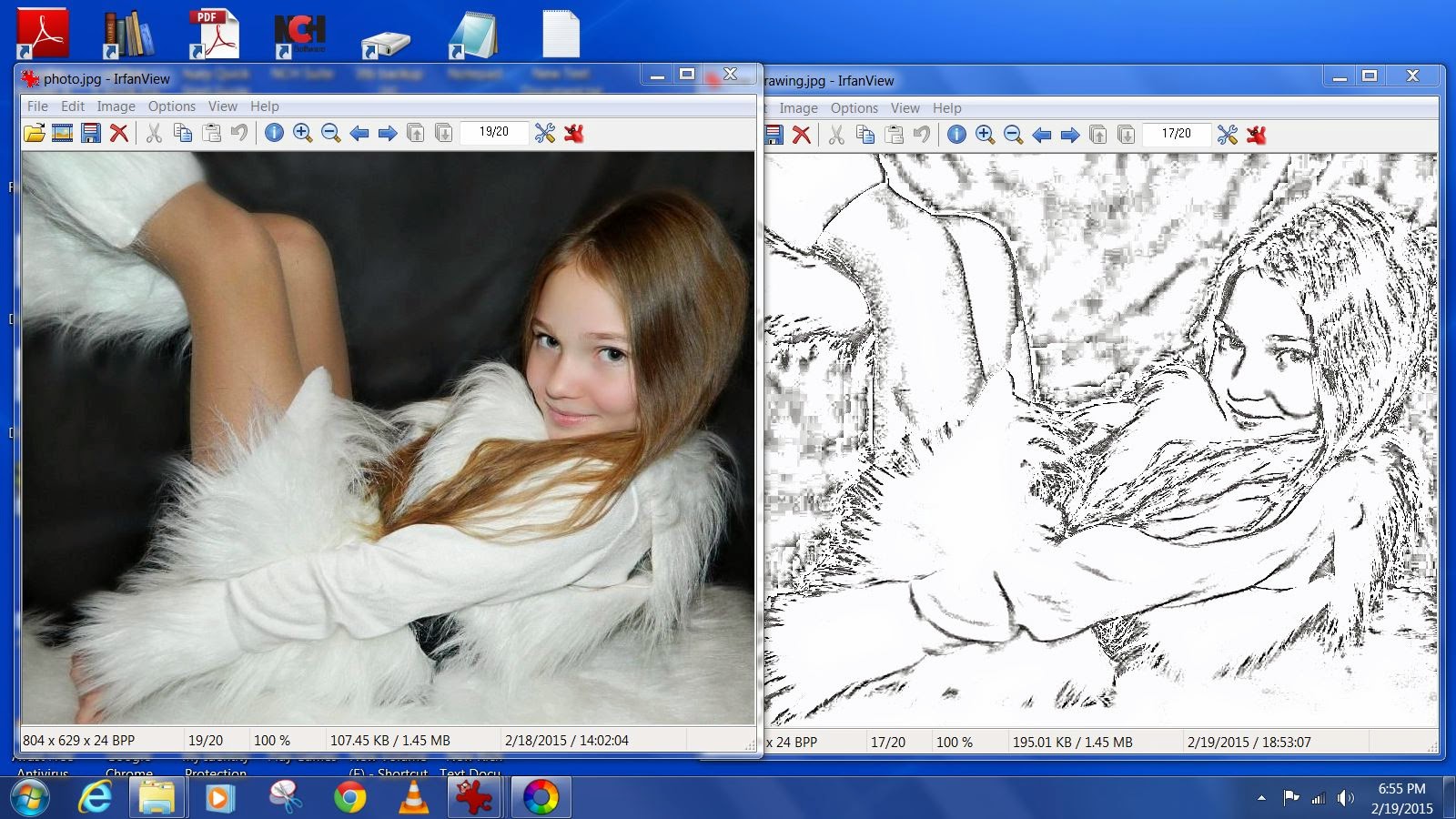Launch Google Chrome from the taskbar
This screenshot has height=819, width=1456.
tap(349, 798)
